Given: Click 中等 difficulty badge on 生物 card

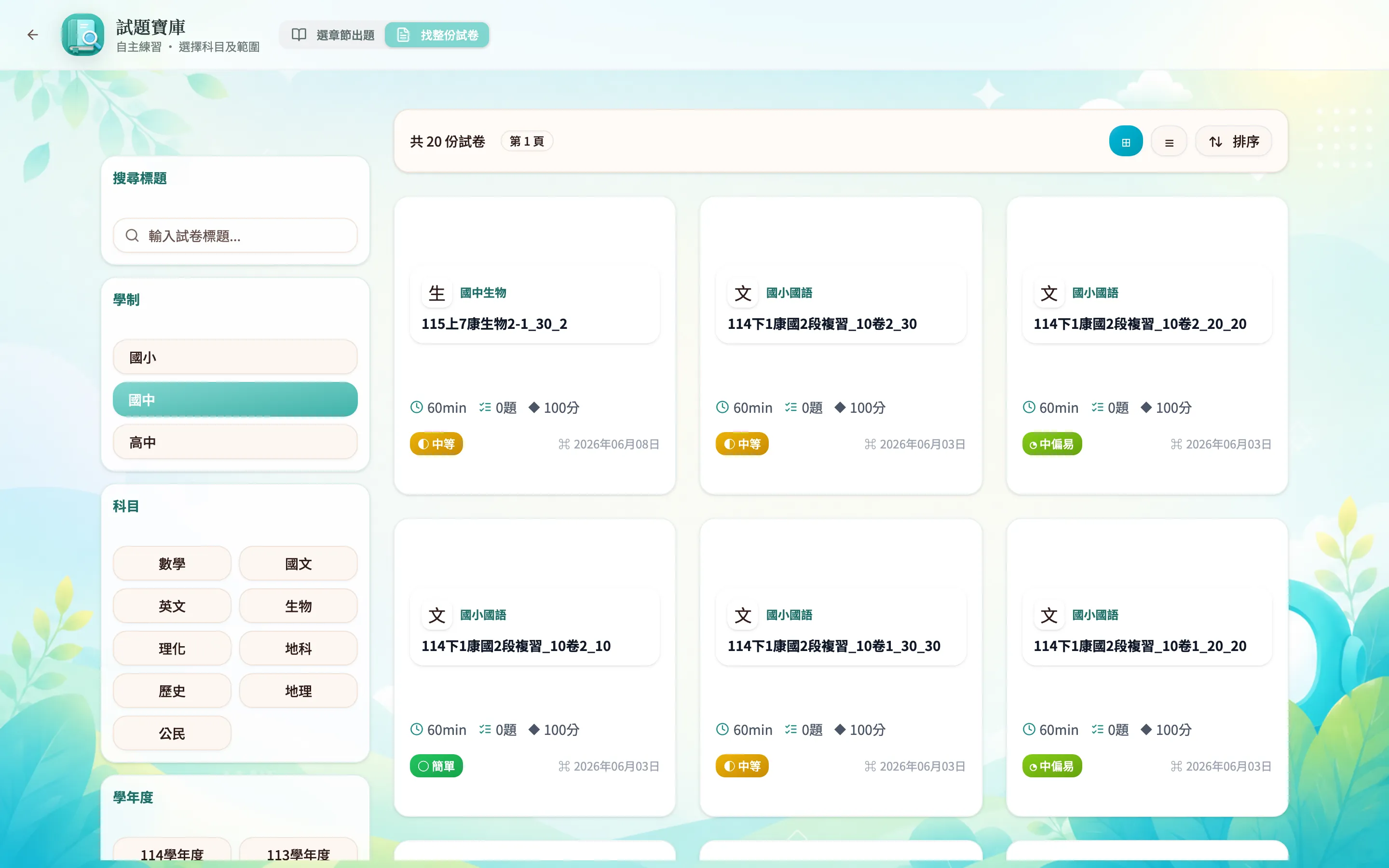Looking at the screenshot, I should 436,444.
